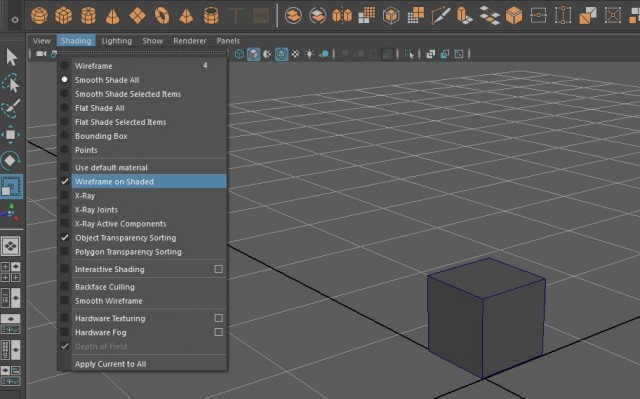Image resolution: width=640 pixels, height=399 pixels.
Task: Open the Panels menu
Action: tap(228, 41)
